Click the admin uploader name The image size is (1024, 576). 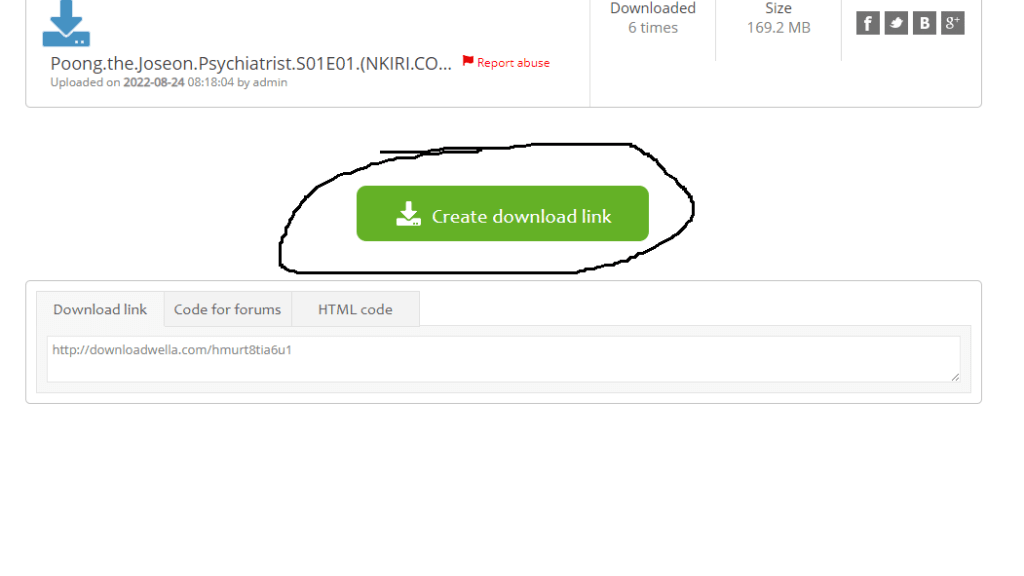click(x=270, y=82)
